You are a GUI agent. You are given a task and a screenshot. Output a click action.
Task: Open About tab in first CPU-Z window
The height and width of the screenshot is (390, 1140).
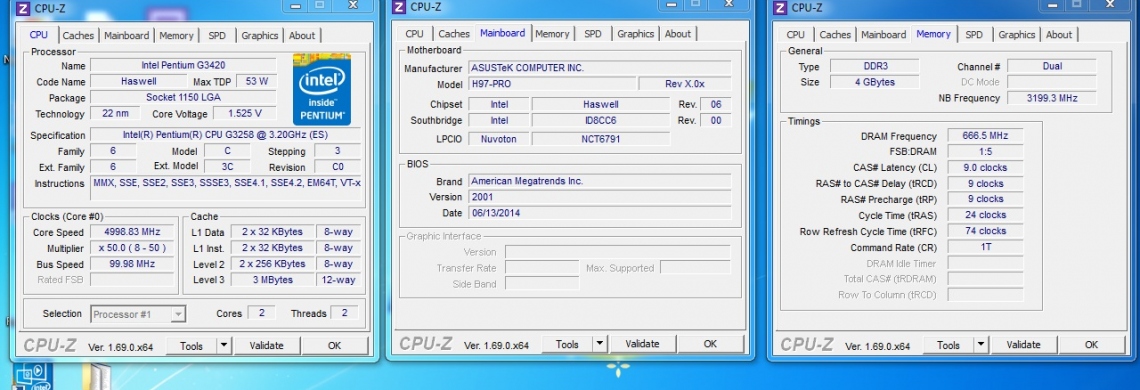[x=302, y=36]
